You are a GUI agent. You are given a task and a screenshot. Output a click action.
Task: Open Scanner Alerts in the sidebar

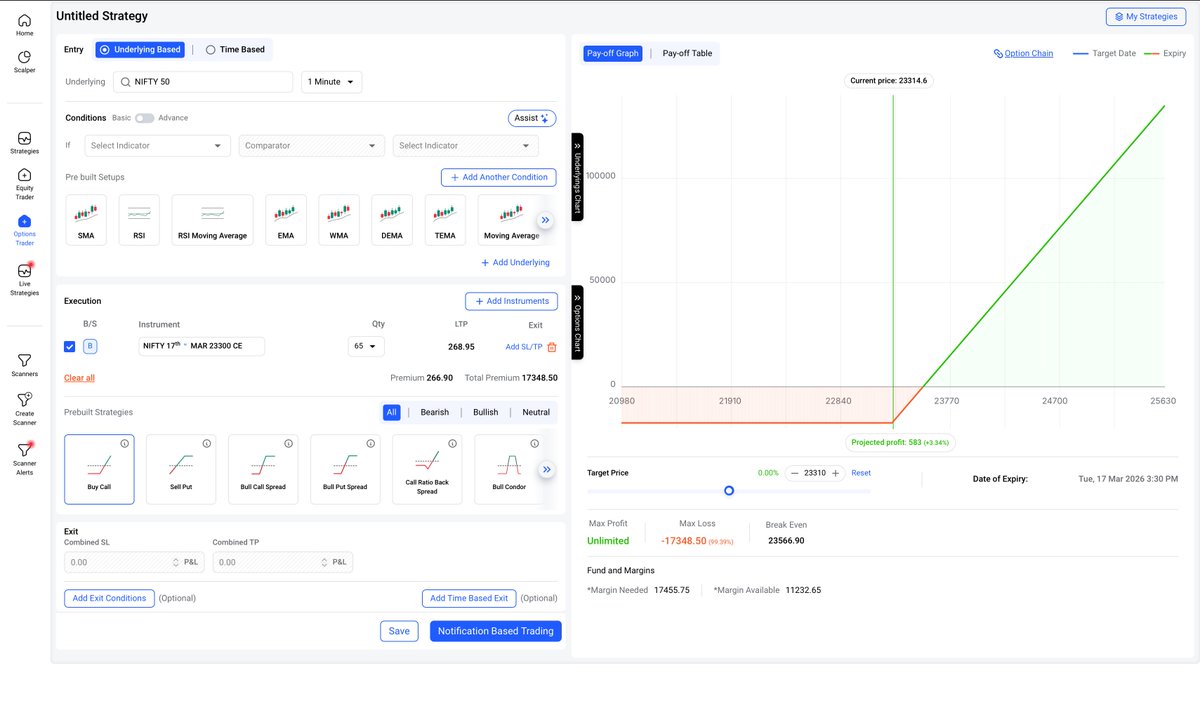(x=24, y=458)
